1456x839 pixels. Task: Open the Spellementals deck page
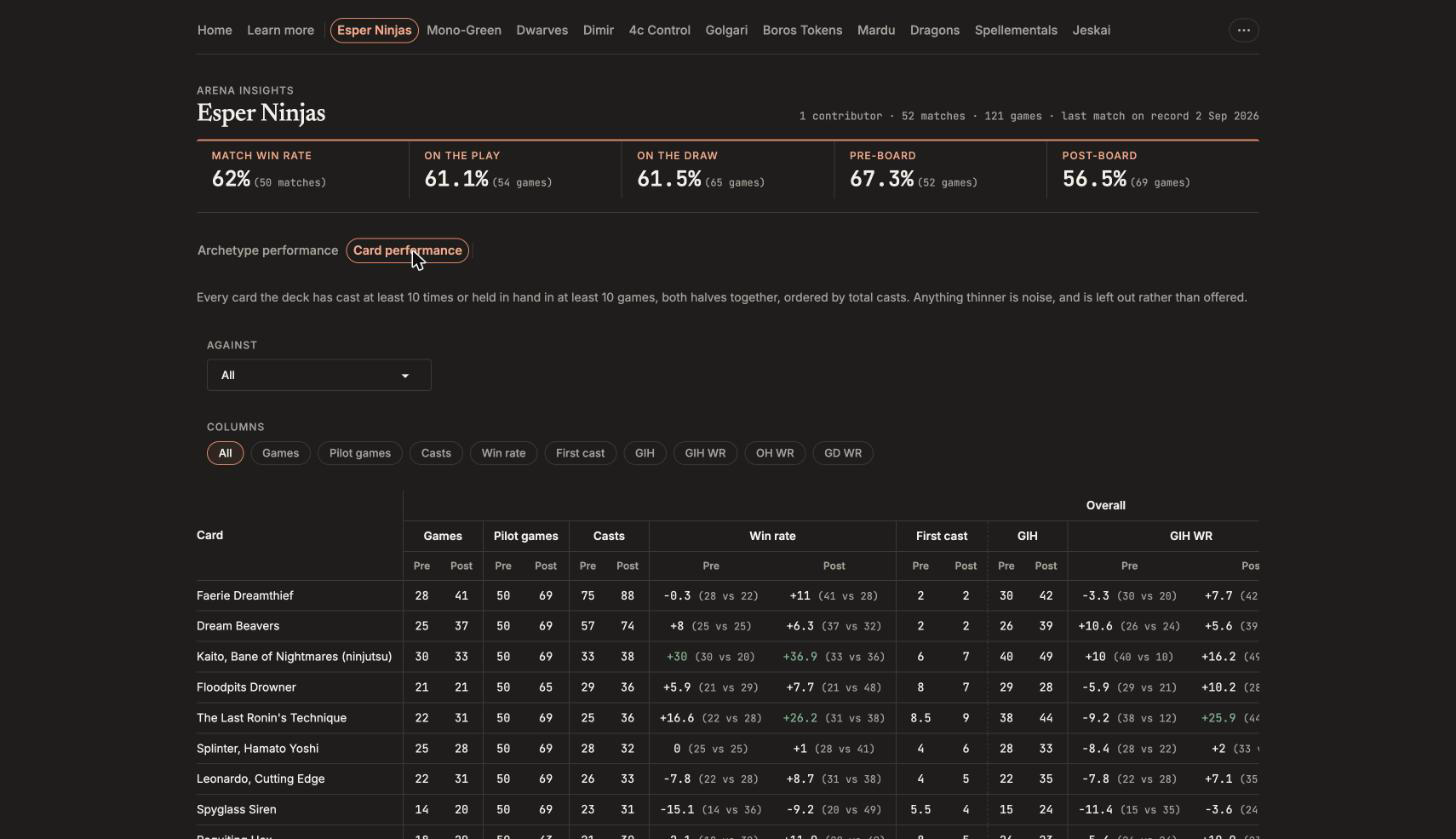pos(1016,30)
